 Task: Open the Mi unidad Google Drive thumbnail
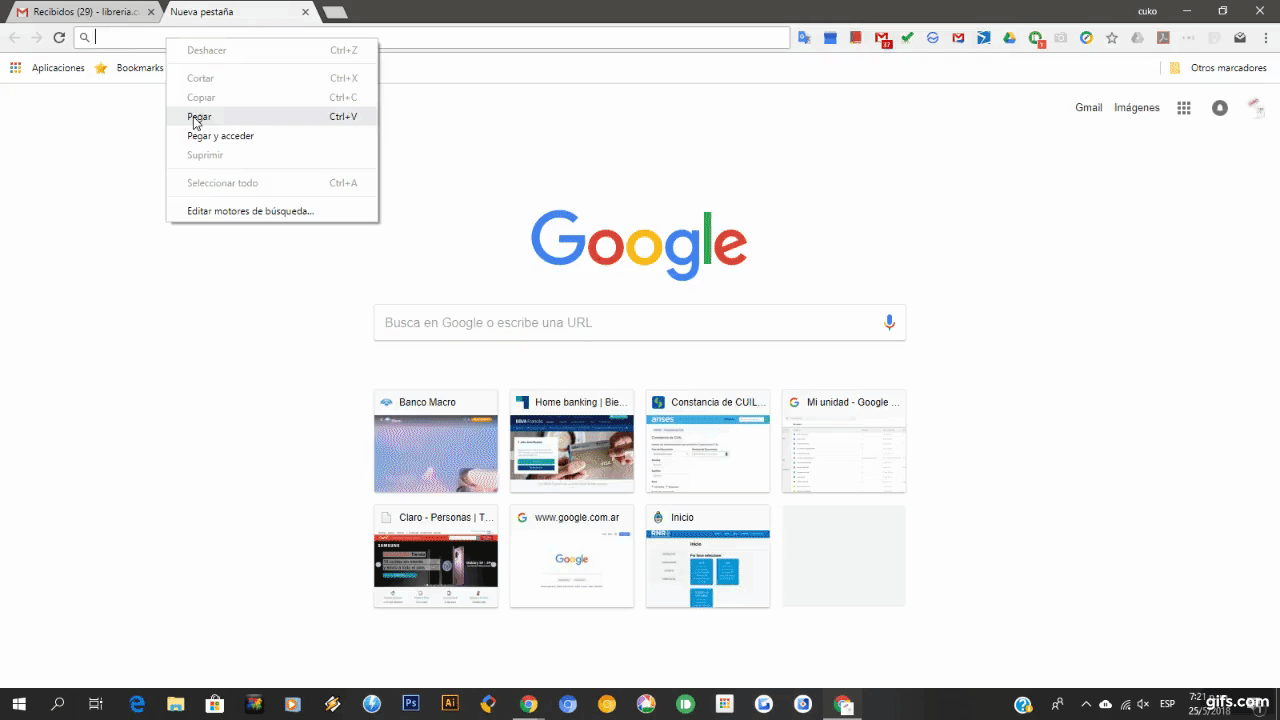click(x=844, y=441)
